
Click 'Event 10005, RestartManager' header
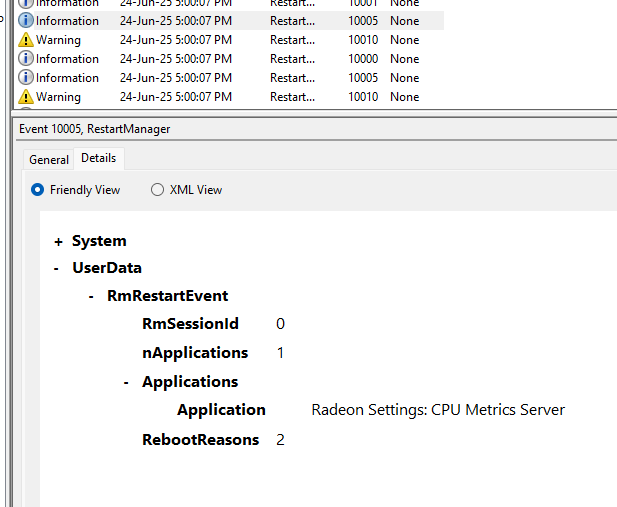(95, 129)
